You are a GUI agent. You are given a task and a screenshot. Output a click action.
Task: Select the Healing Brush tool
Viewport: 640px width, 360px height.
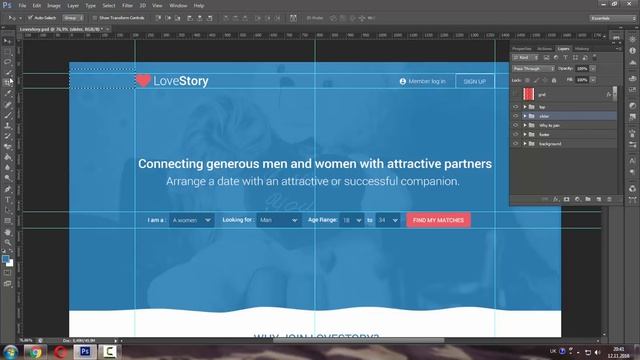(7, 104)
